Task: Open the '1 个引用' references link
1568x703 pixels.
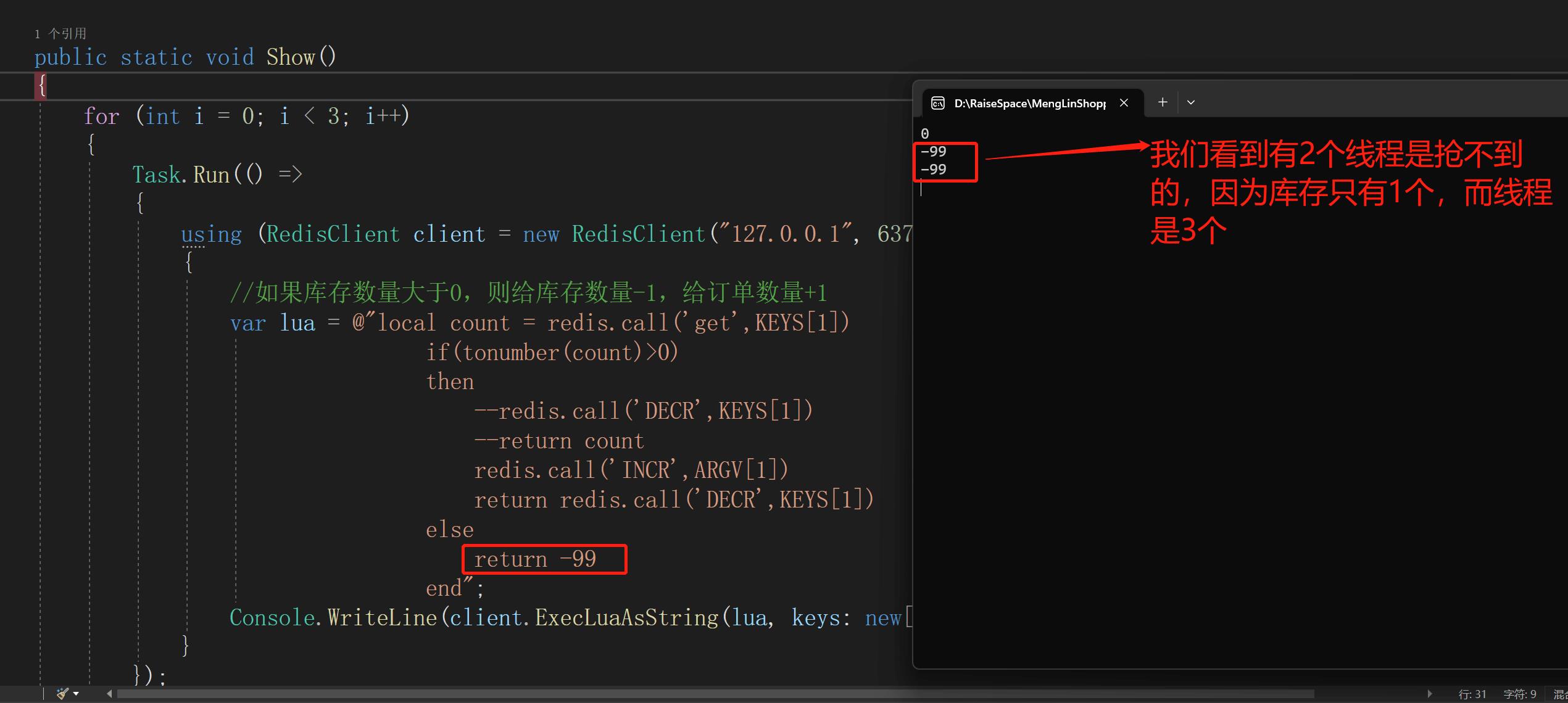Action: 60,33
